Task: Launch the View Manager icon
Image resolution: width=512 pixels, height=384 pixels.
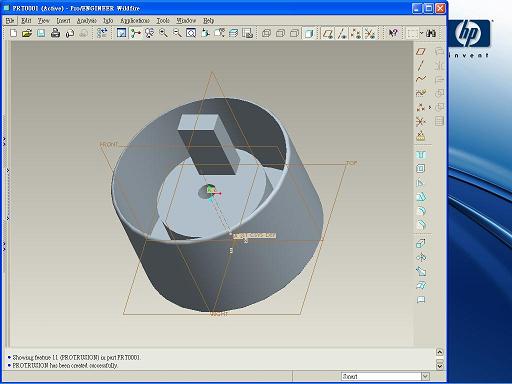Action: coord(247,33)
